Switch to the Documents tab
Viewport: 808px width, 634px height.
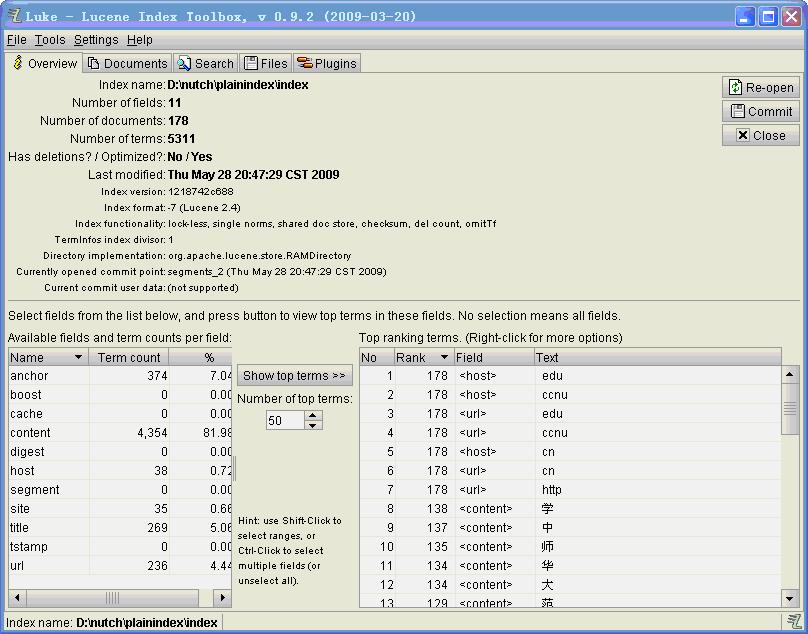click(127, 63)
